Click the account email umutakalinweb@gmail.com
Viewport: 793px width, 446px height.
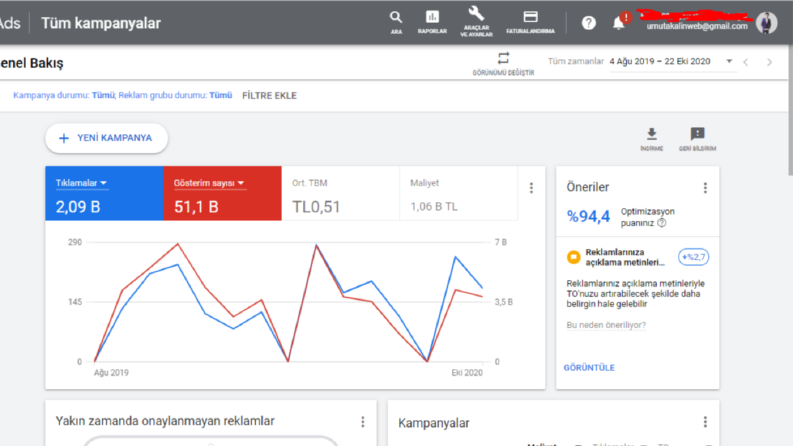696,26
